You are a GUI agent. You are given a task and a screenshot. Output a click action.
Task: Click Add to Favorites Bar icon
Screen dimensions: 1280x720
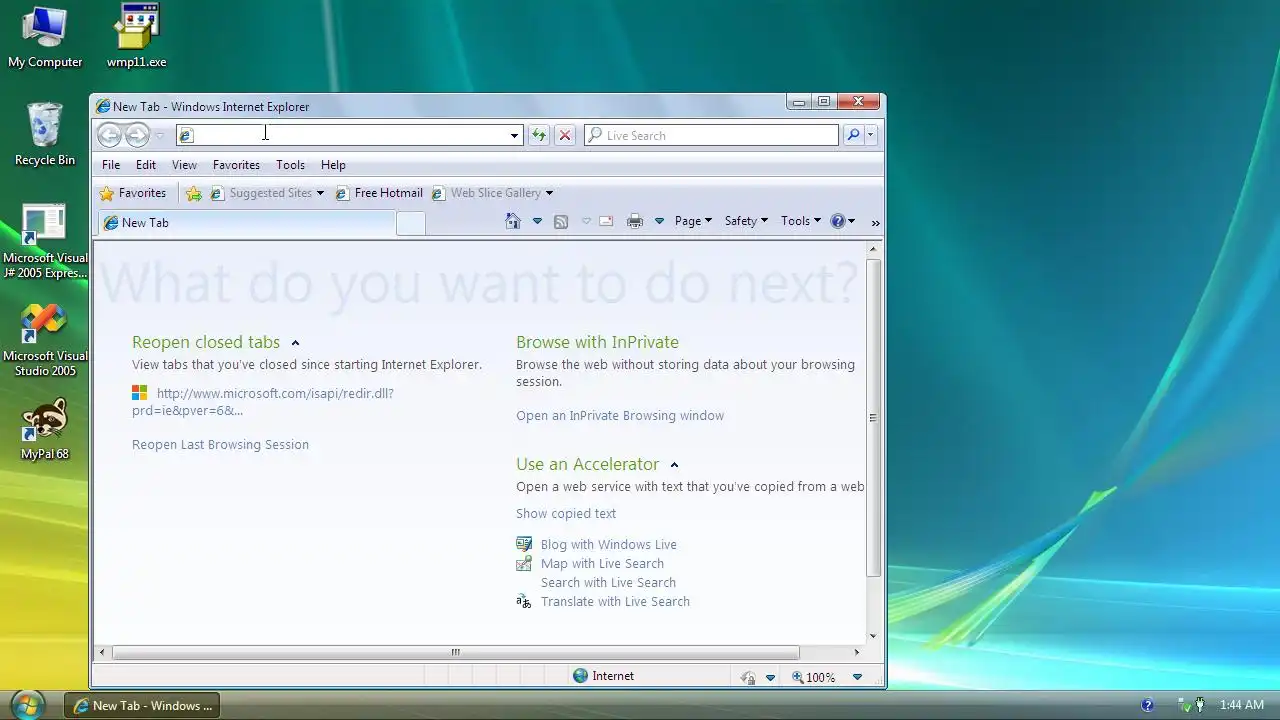[194, 193]
